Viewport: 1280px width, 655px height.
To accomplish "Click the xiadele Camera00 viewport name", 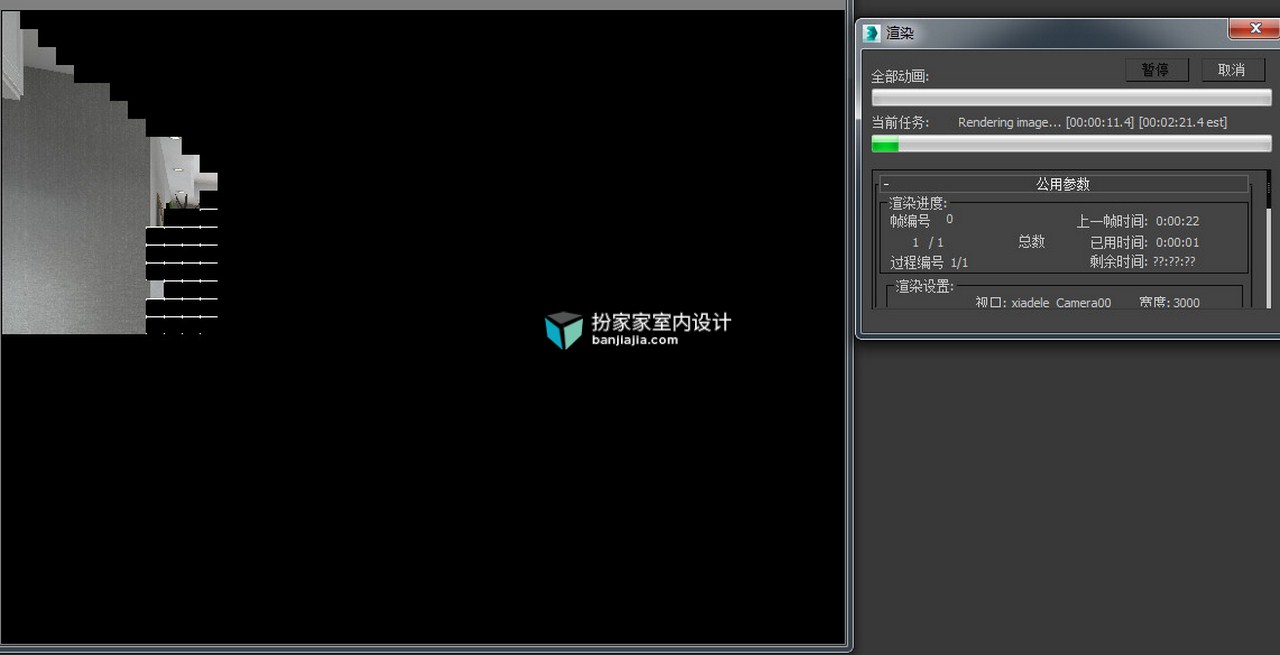I will pos(1061,302).
